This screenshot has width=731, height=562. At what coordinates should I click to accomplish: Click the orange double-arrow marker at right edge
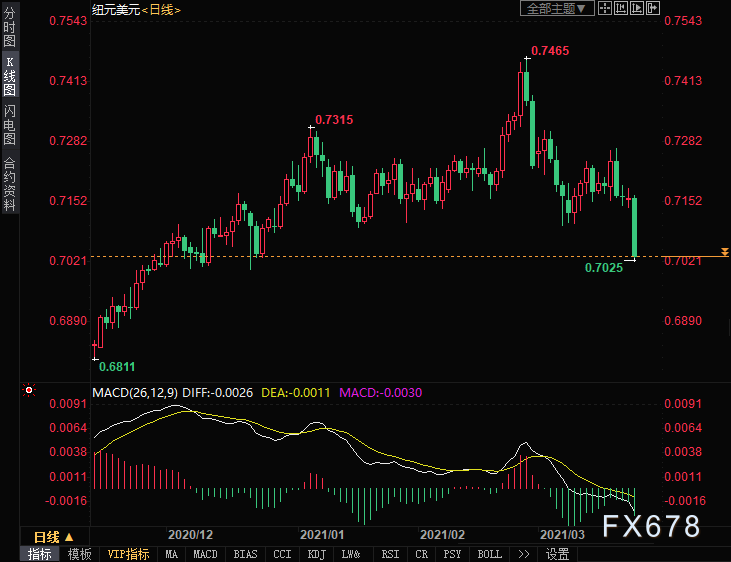pos(724,251)
